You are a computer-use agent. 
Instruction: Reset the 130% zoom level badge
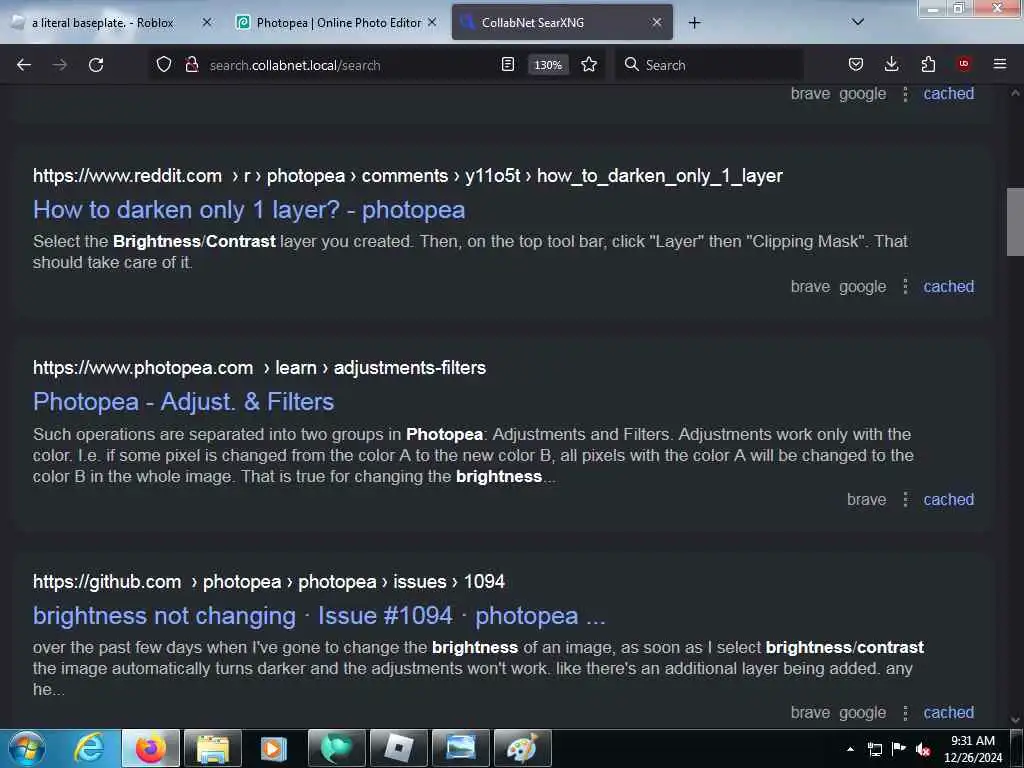coord(548,65)
